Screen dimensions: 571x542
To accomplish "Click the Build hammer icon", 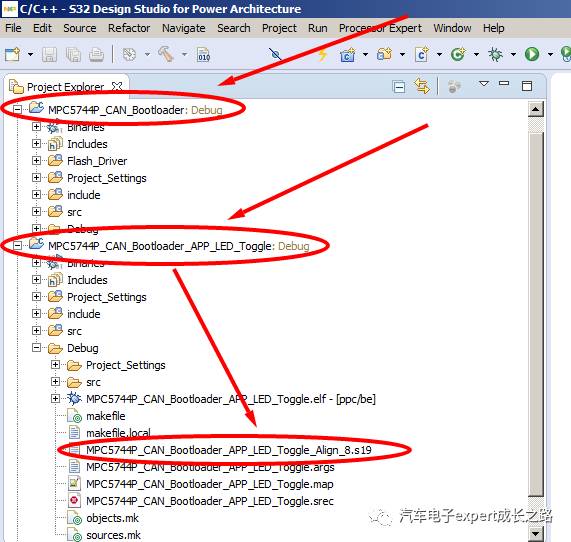I will tap(166, 55).
